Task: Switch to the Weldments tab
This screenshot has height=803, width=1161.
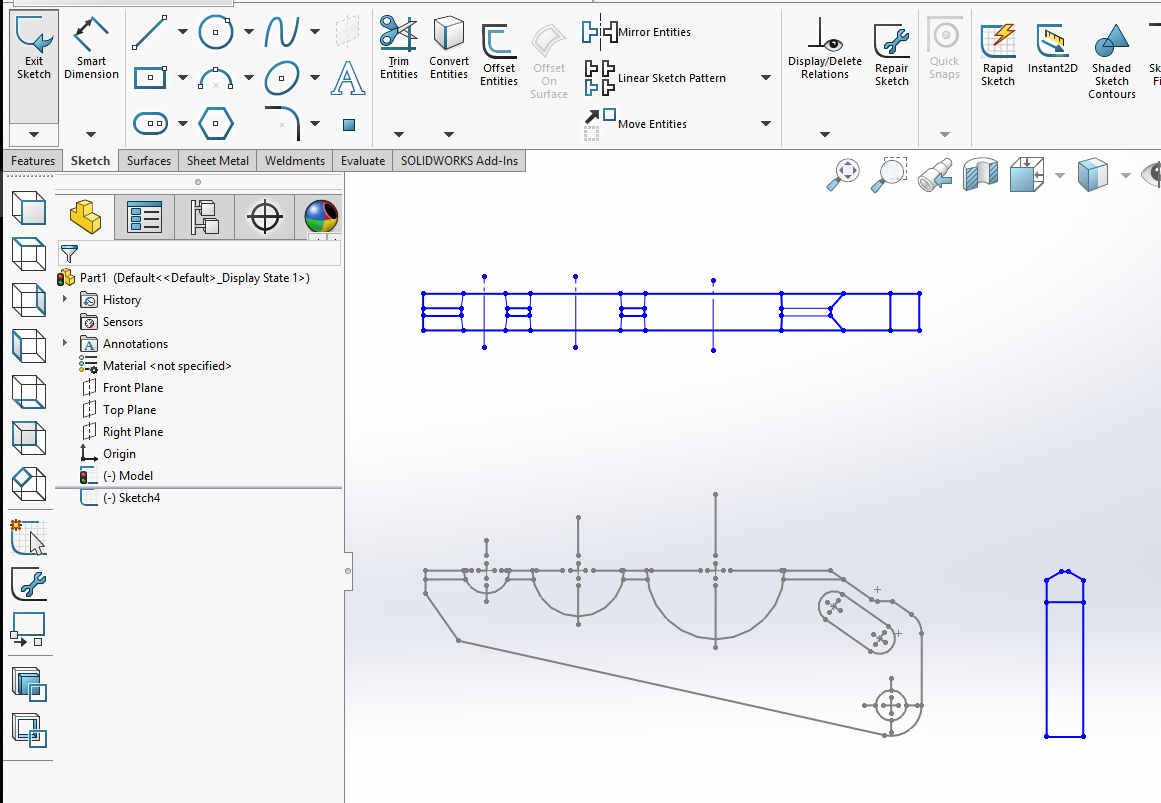Action: pos(295,161)
